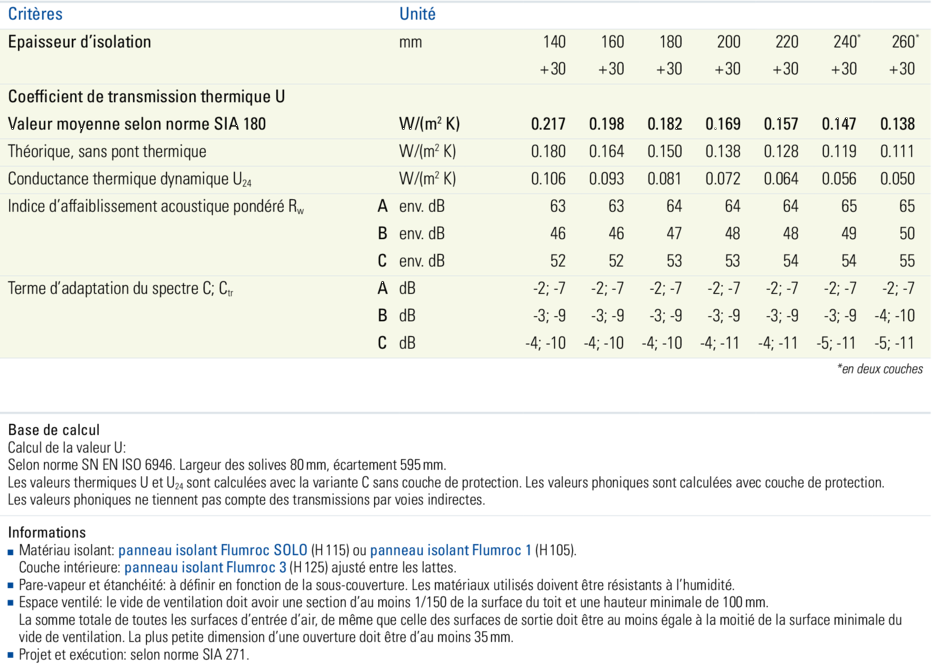Click the Théorique, sans pont thermique row label
Screen dimensions: 934x670
[107, 151]
